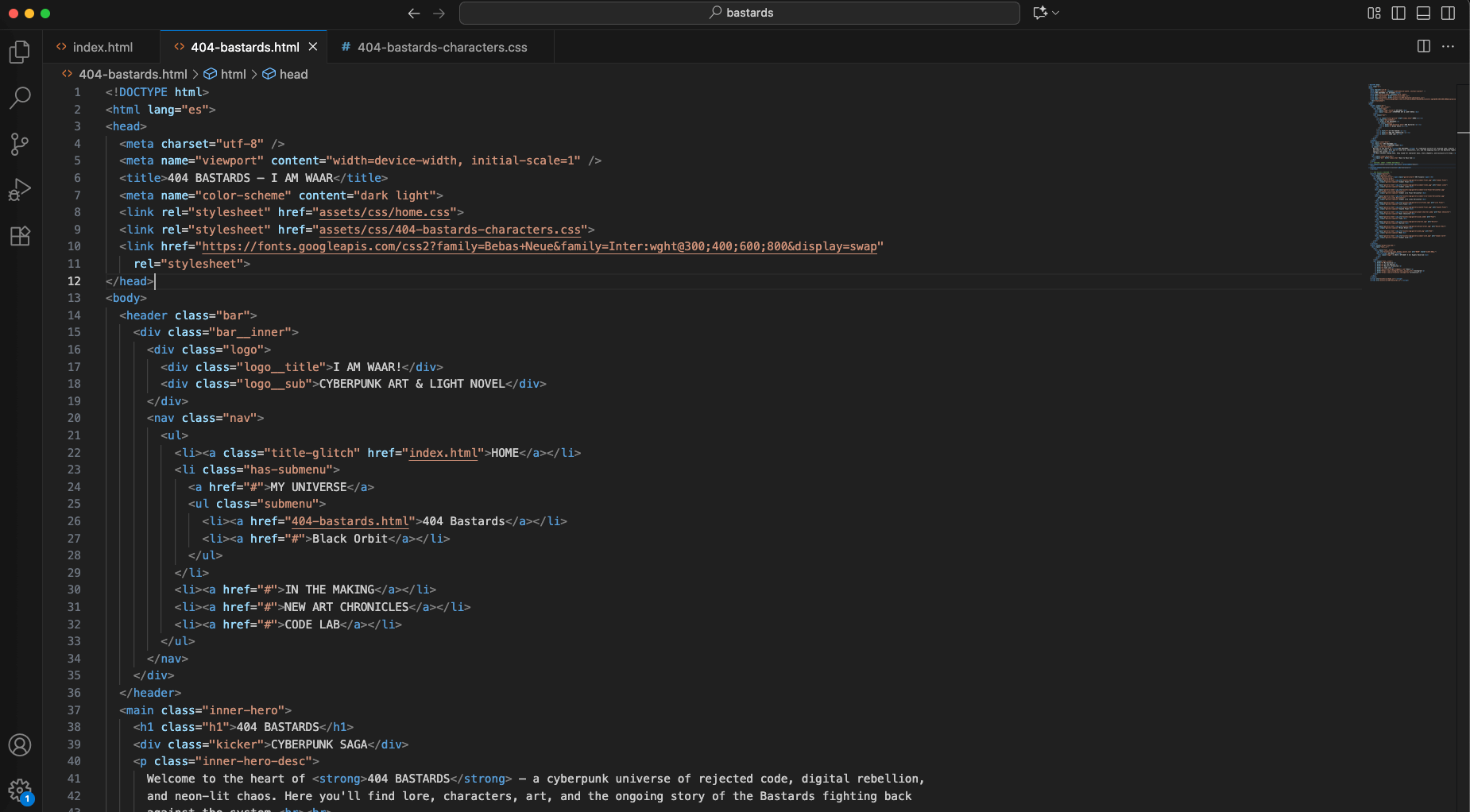1470x812 pixels.
Task: Toggle the Primary Side Bar visibility
Action: pyautogui.click(x=1398, y=13)
